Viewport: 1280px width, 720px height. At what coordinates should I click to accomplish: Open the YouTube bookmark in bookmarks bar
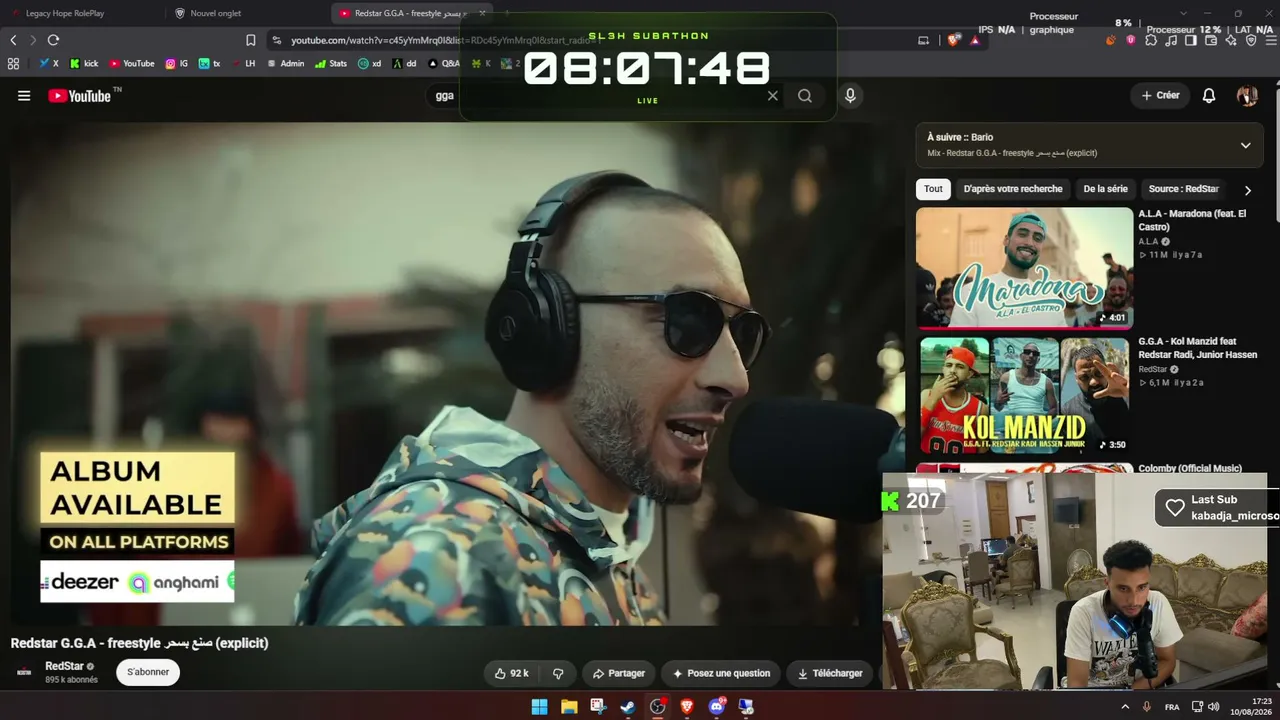tap(132, 63)
